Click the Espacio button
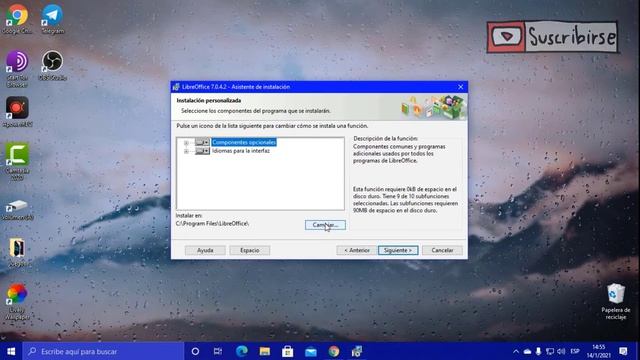Image resolution: width=640 pixels, height=360 pixels. click(249, 250)
